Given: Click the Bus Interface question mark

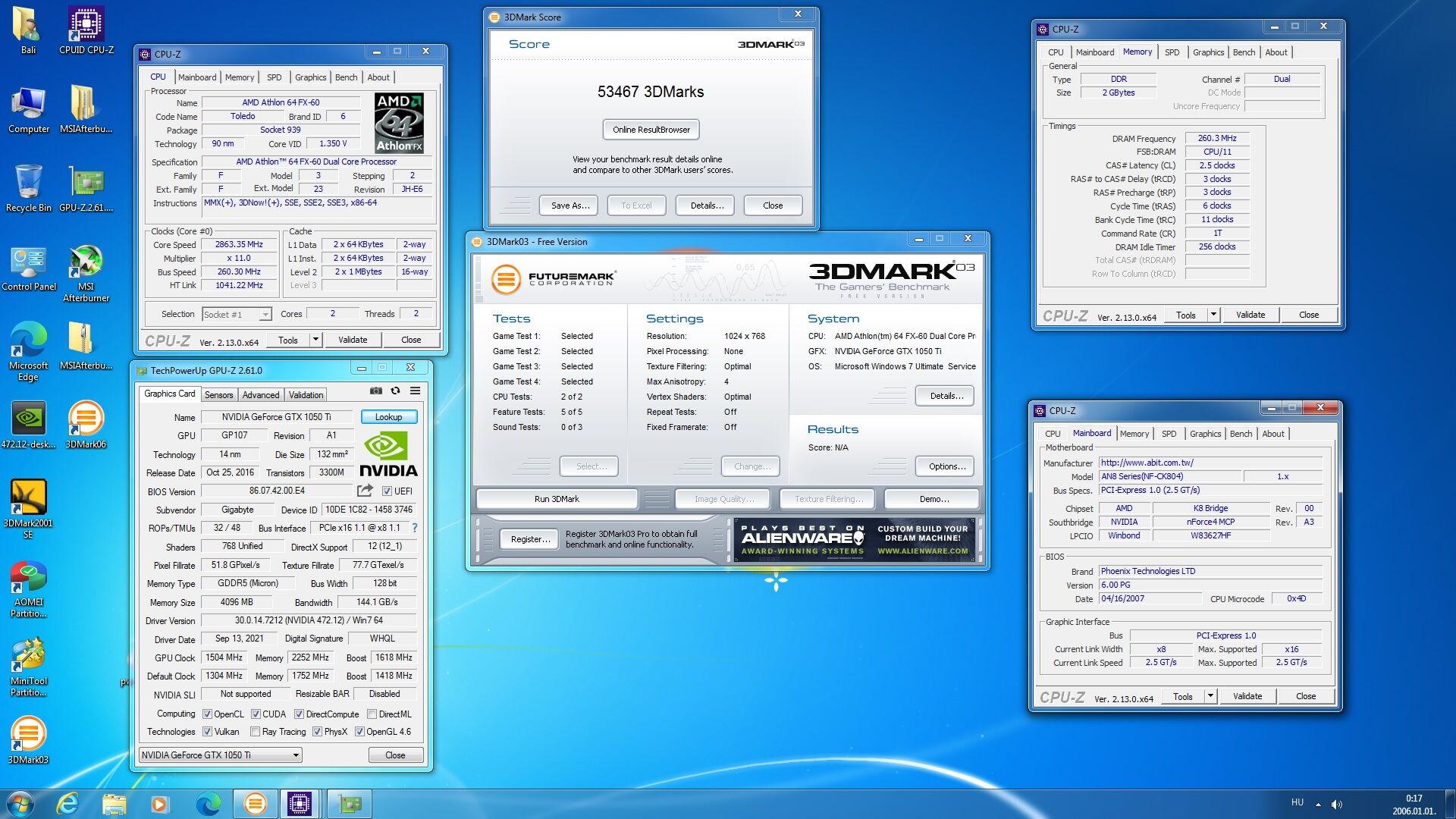Looking at the screenshot, I should pos(415,528).
